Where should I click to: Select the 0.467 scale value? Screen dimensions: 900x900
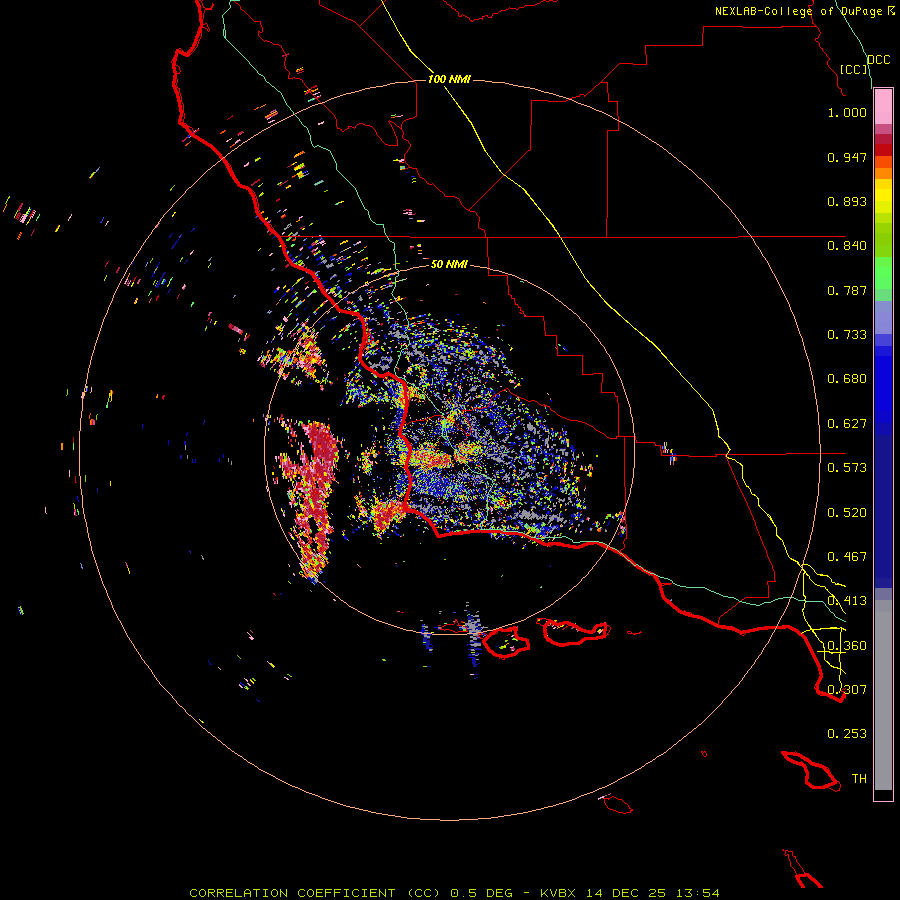[x=847, y=557]
